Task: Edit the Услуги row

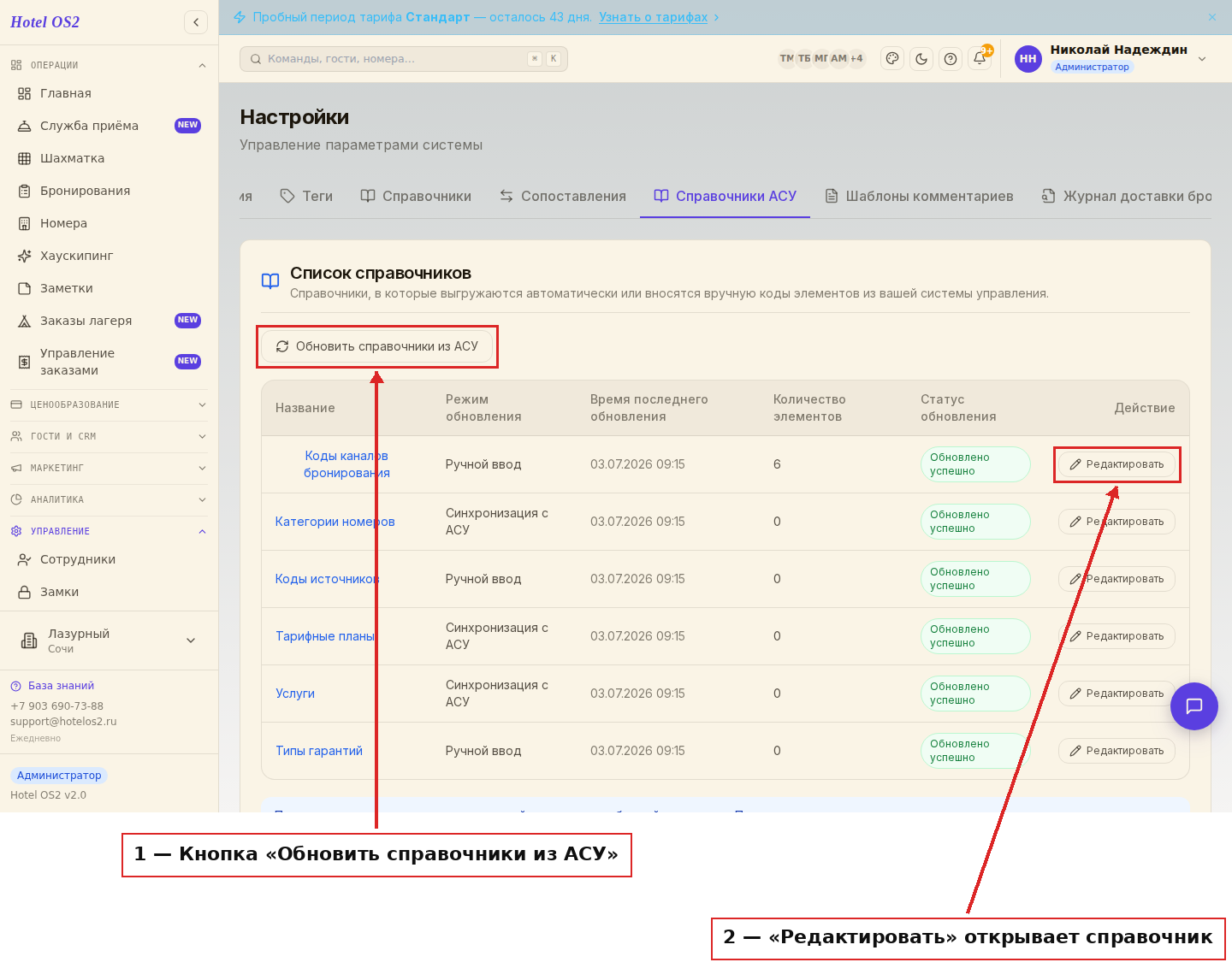Action: 1116,694
